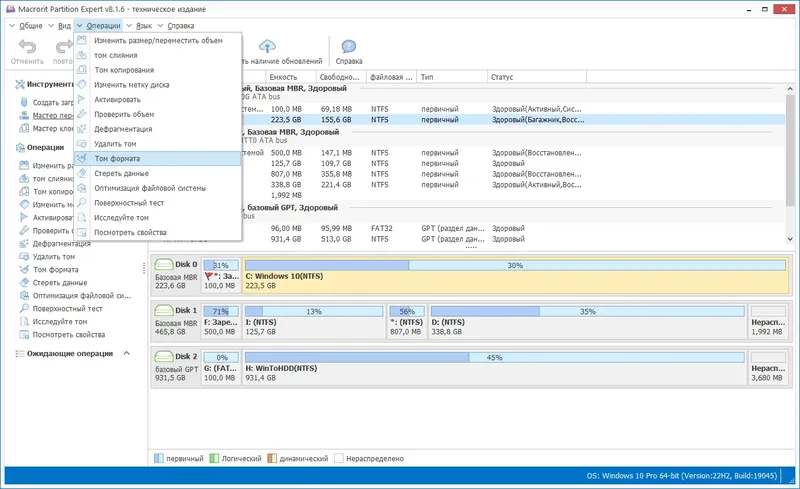Screen dimensions: 800x489
Task: Click the Удалить том icon in sidebar
Action: (24, 257)
